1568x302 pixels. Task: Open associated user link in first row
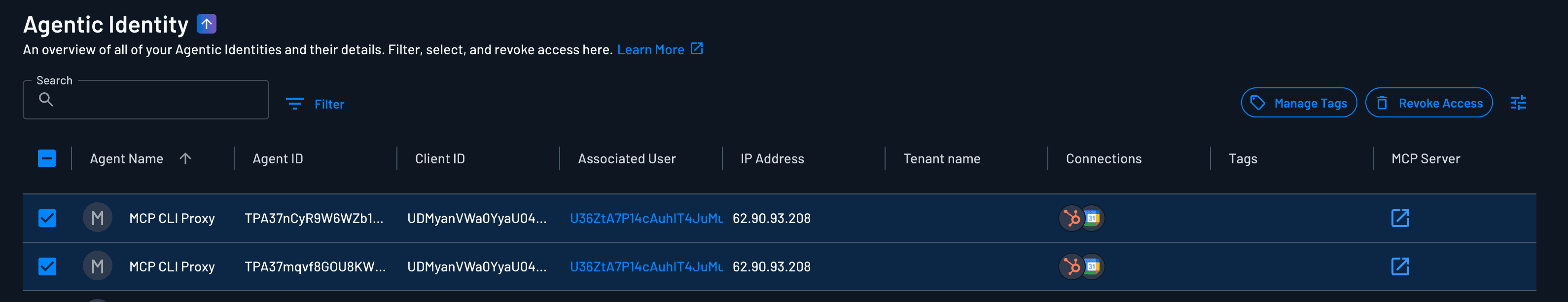tap(646, 218)
